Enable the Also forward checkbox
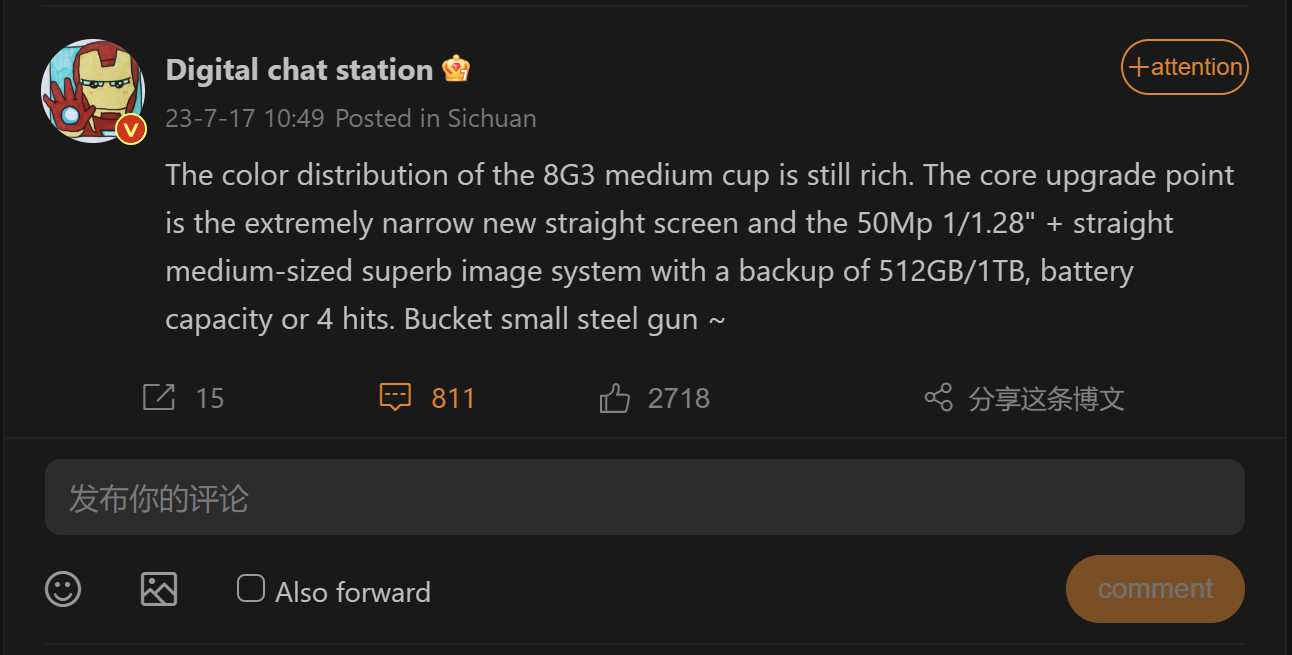The height and width of the screenshot is (655, 1292). tap(250, 588)
